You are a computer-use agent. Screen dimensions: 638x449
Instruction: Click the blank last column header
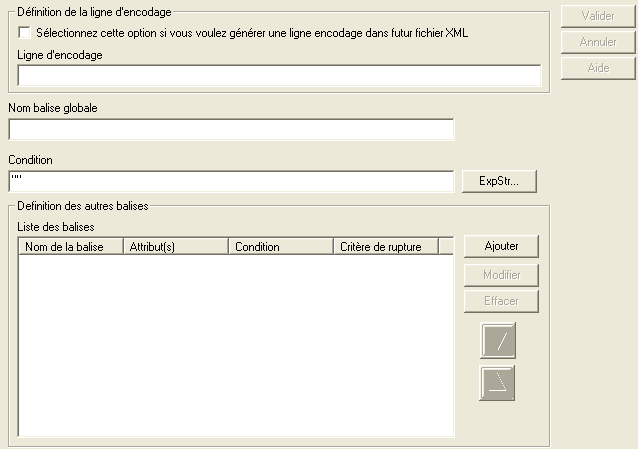pos(445,247)
